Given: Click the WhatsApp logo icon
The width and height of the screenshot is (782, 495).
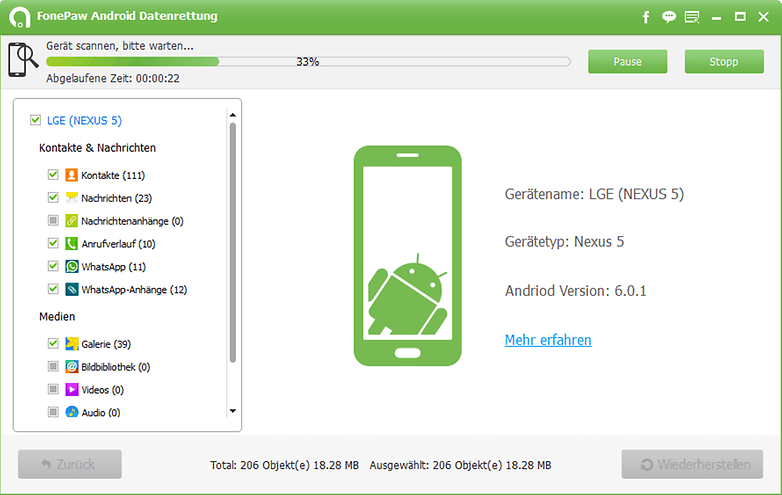Looking at the screenshot, I should click(x=71, y=267).
